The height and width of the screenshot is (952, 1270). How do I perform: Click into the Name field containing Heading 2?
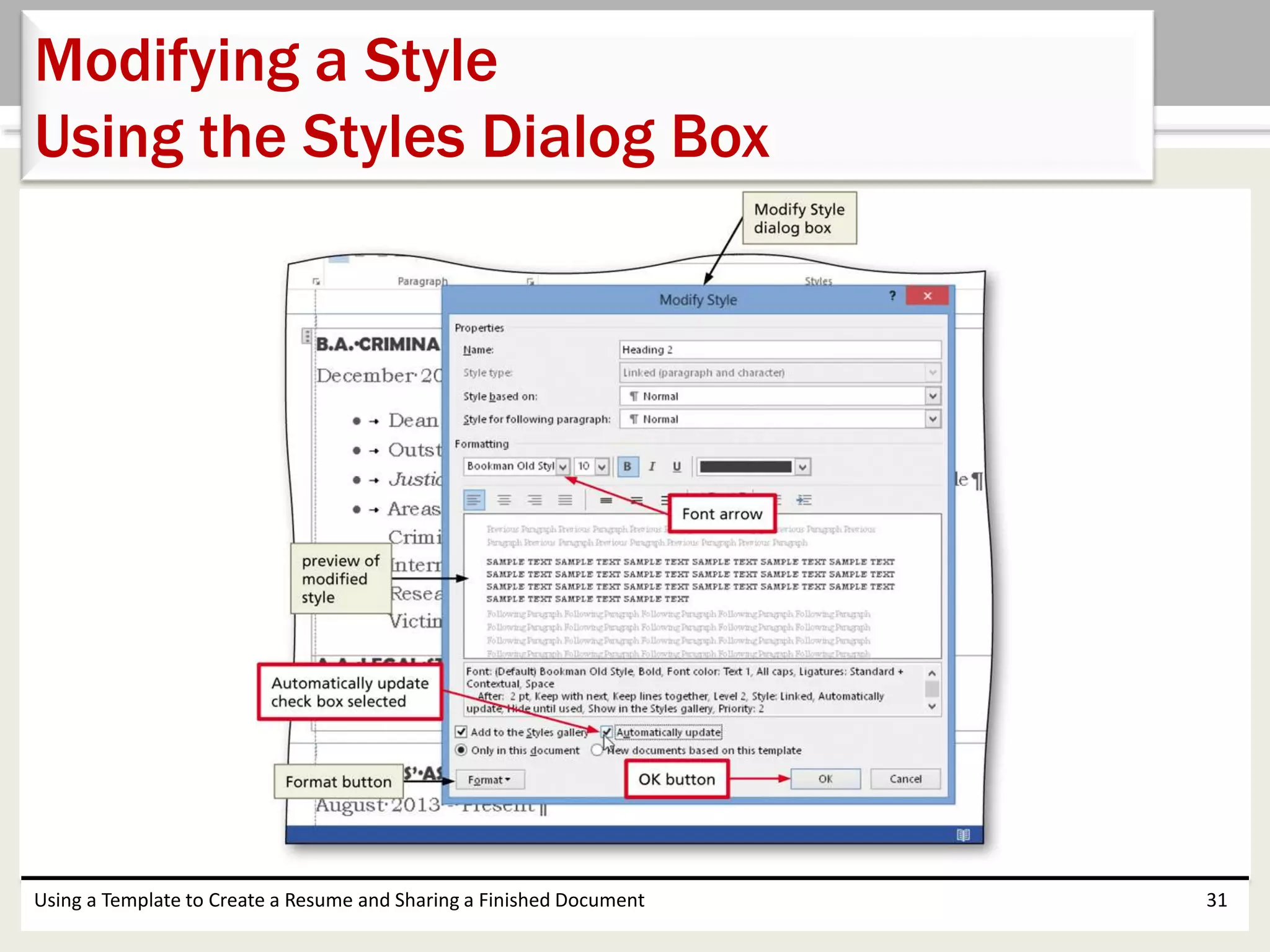coord(780,350)
